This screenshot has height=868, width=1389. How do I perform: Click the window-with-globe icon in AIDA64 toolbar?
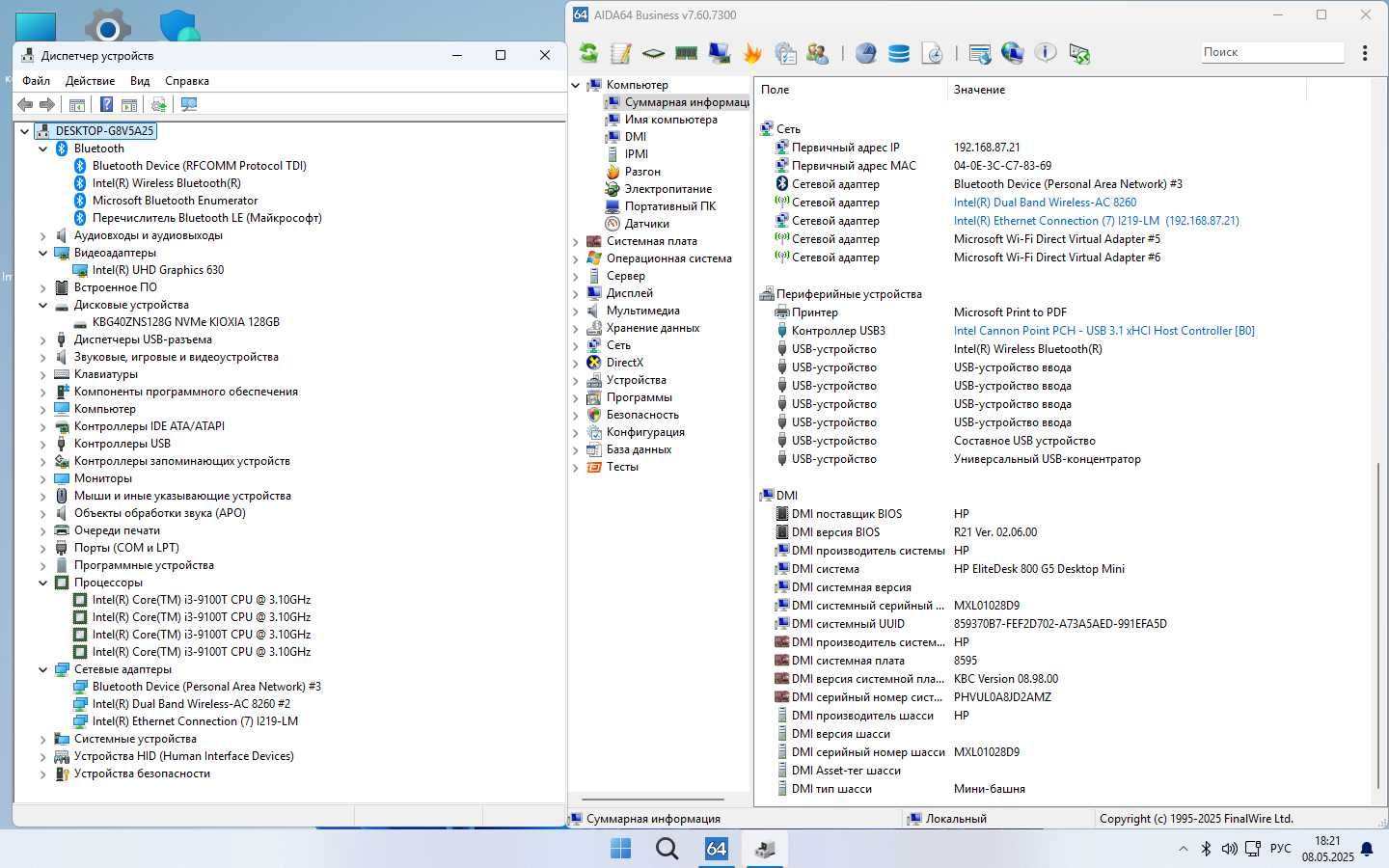click(x=980, y=53)
